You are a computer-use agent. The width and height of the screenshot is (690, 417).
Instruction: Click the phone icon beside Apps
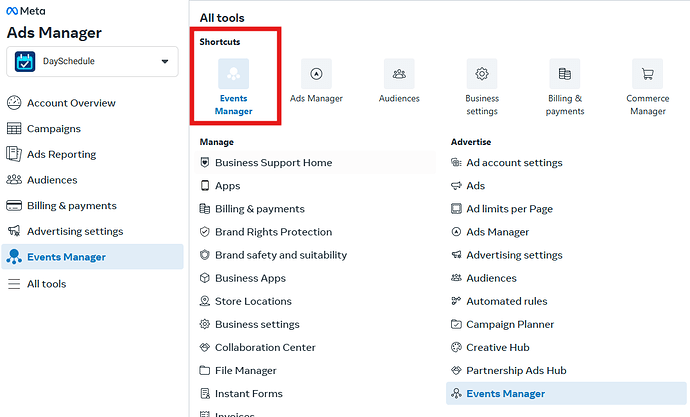(205, 185)
